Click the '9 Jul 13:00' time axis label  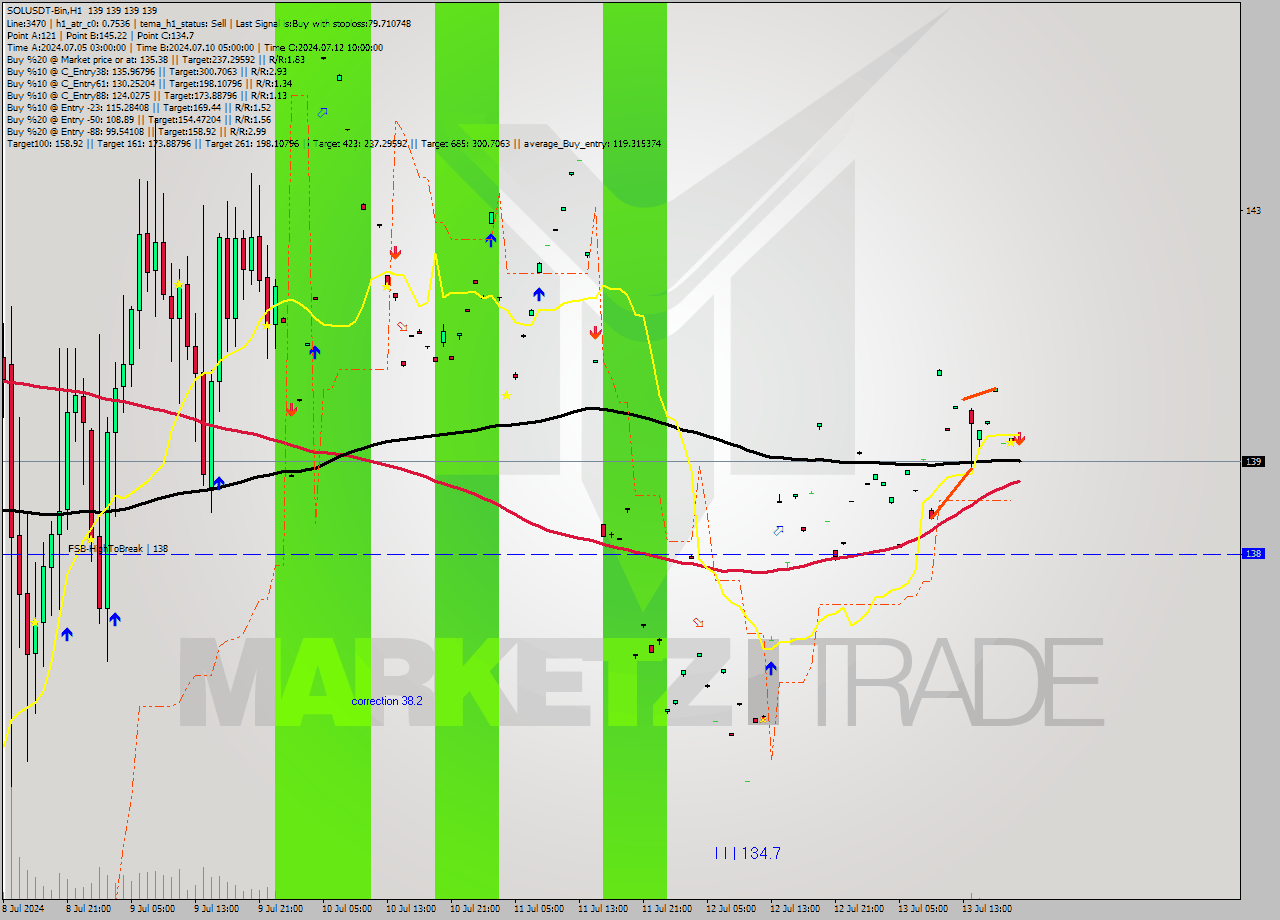point(216,909)
